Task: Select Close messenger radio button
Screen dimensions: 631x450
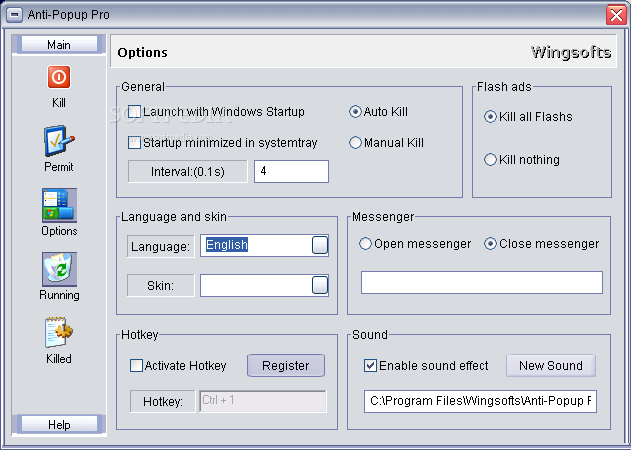Action: (x=490, y=244)
